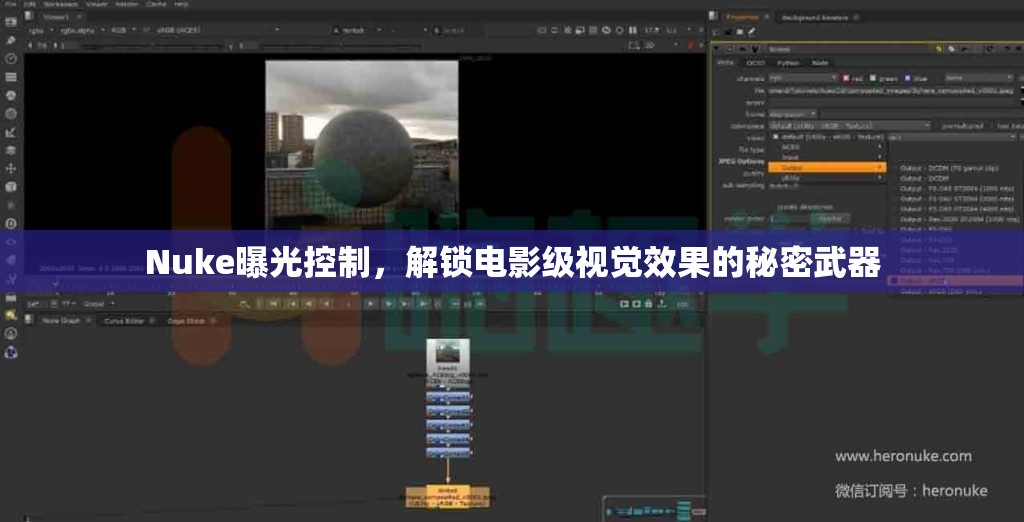Viewport: 1024px width, 522px height.
Task: Click the bottom icon in left nodes toolbar
Action: coord(10,352)
